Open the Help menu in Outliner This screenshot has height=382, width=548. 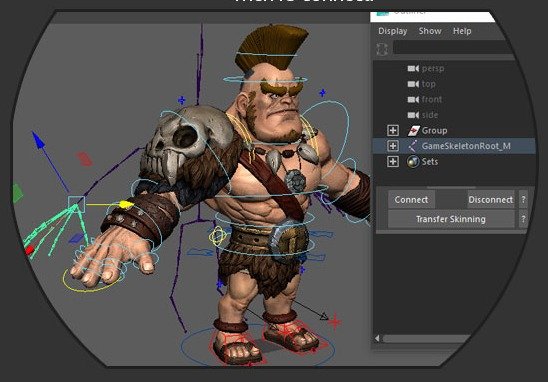tap(462, 31)
